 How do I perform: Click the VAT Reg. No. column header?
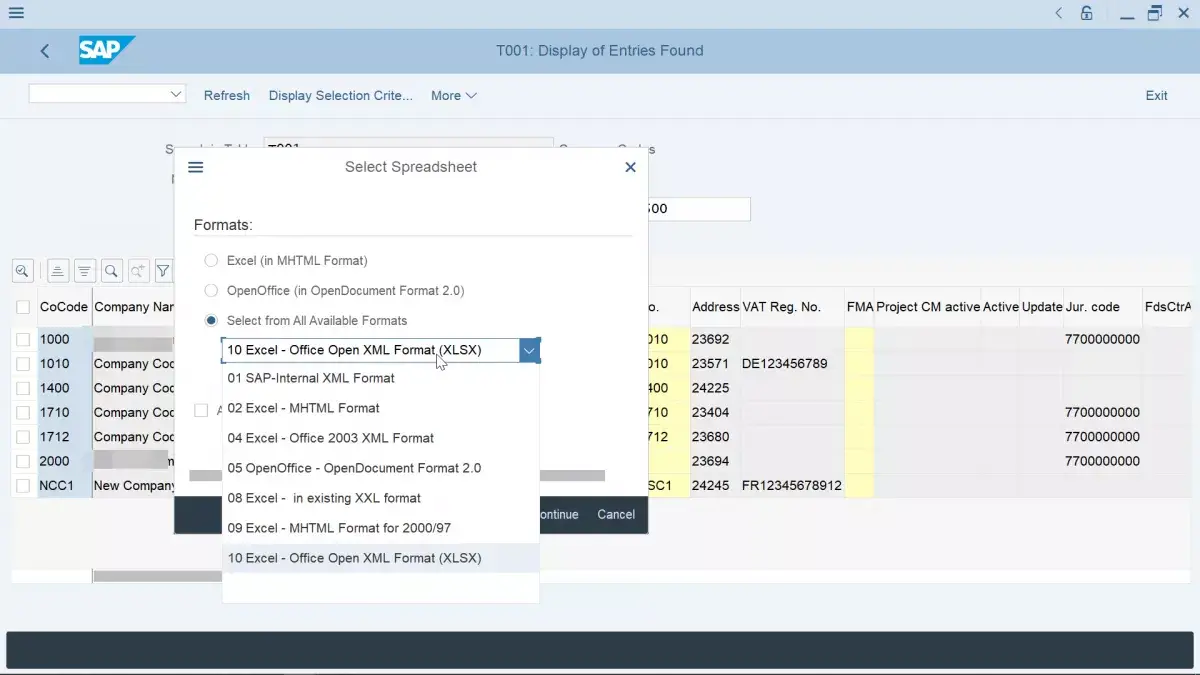(x=792, y=307)
